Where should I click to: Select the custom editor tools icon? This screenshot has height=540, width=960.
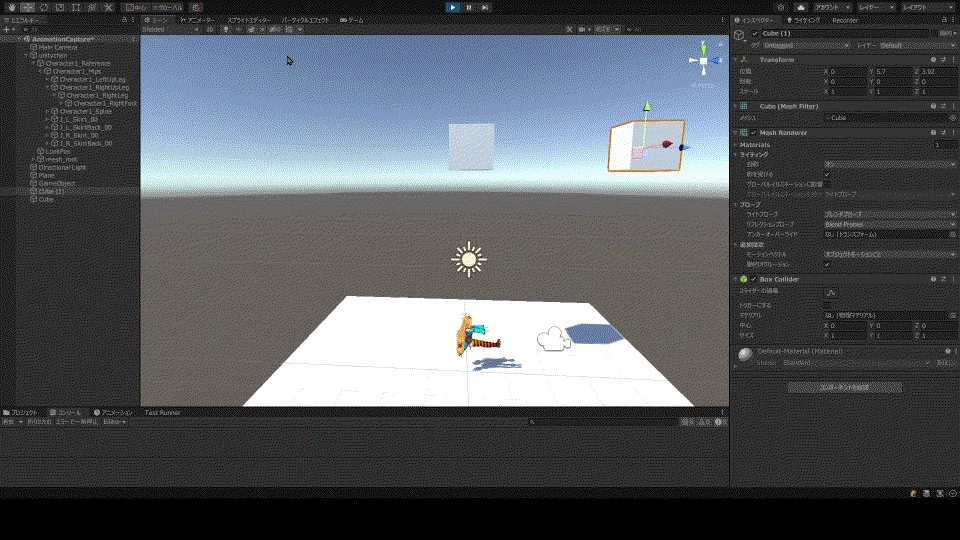108,7
